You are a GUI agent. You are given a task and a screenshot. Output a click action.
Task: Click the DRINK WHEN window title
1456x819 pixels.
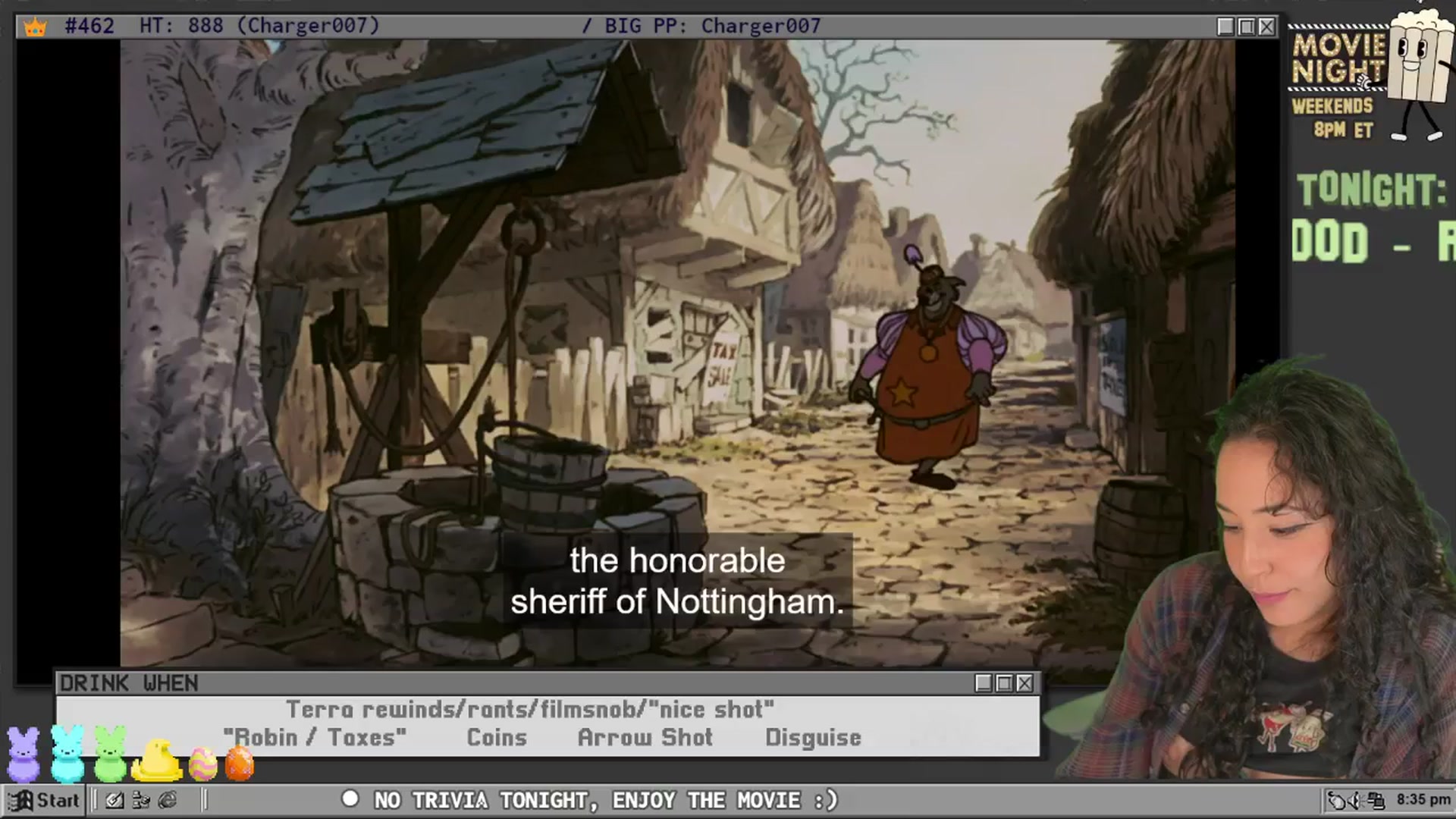[129, 683]
